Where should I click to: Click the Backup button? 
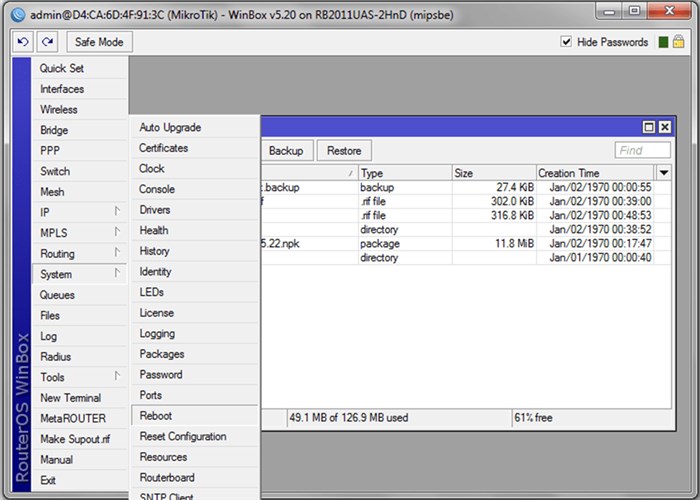pyautogui.click(x=287, y=150)
